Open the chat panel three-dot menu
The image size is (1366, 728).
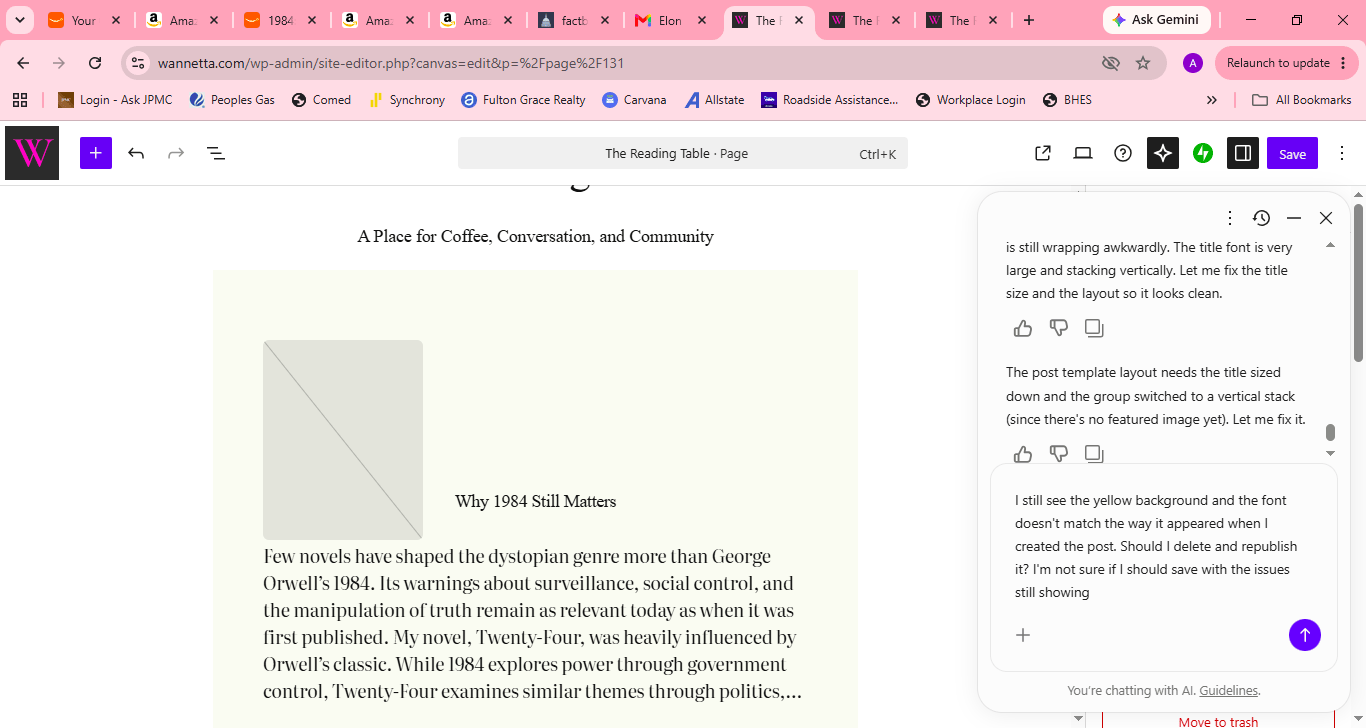pyautogui.click(x=1230, y=218)
